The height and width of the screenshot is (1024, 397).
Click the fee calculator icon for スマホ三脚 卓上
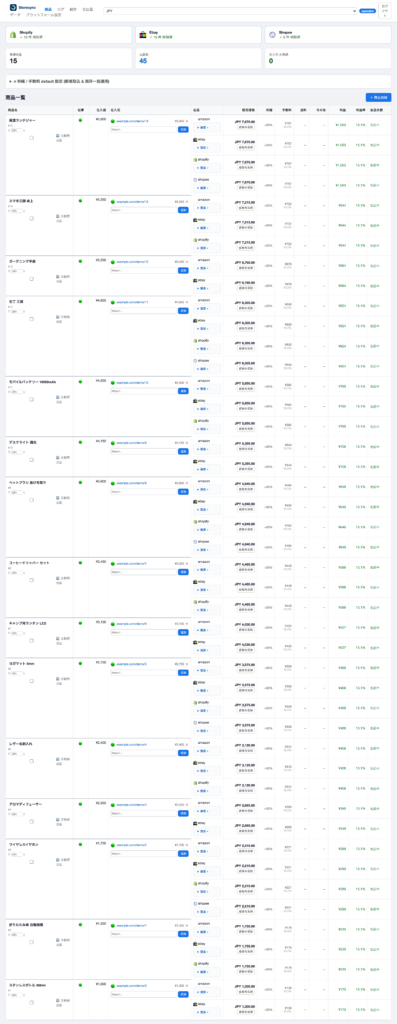(x=57, y=217)
